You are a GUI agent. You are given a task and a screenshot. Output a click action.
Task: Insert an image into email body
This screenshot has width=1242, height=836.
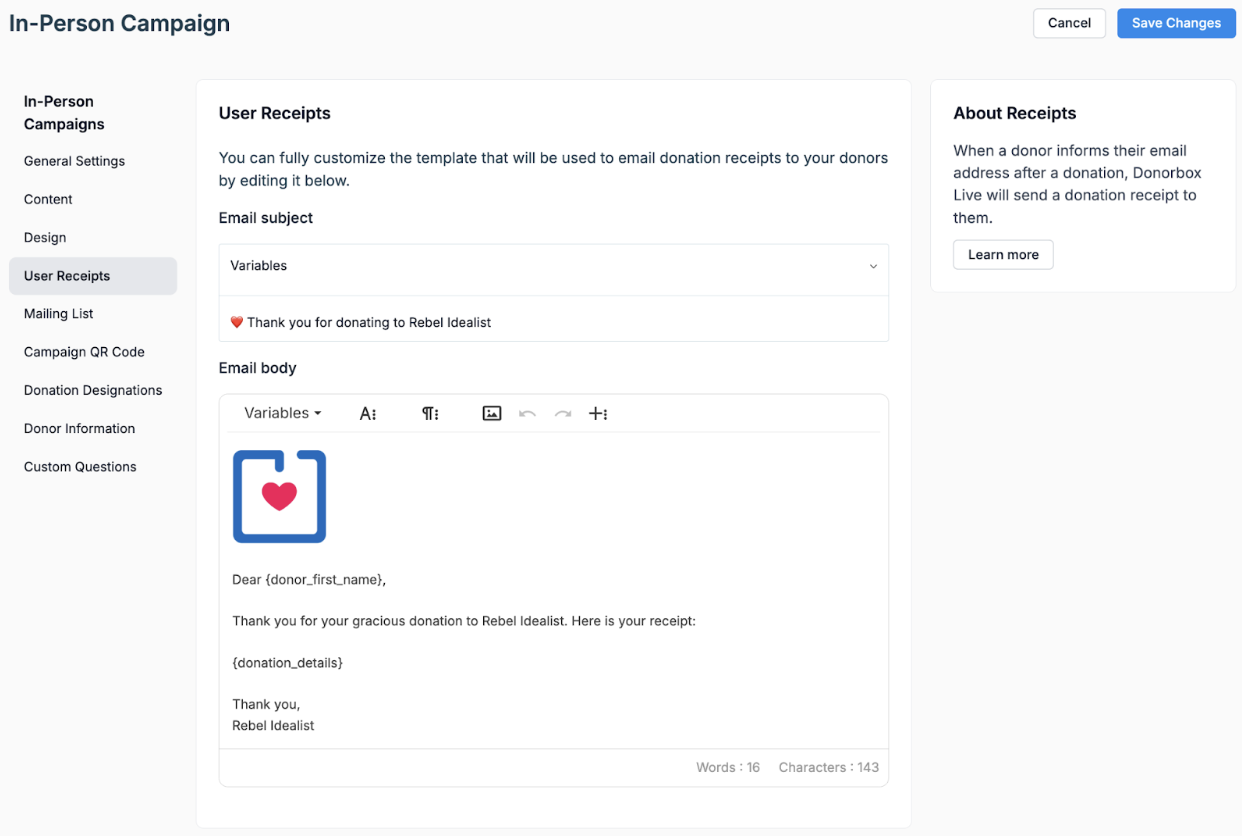pyautogui.click(x=491, y=413)
